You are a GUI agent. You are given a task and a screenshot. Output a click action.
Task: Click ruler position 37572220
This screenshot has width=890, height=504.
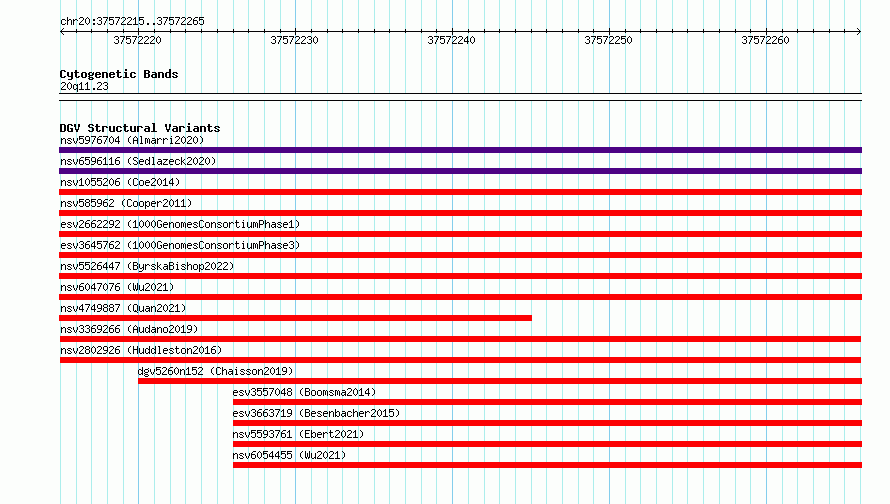click(x=137, y=40)
